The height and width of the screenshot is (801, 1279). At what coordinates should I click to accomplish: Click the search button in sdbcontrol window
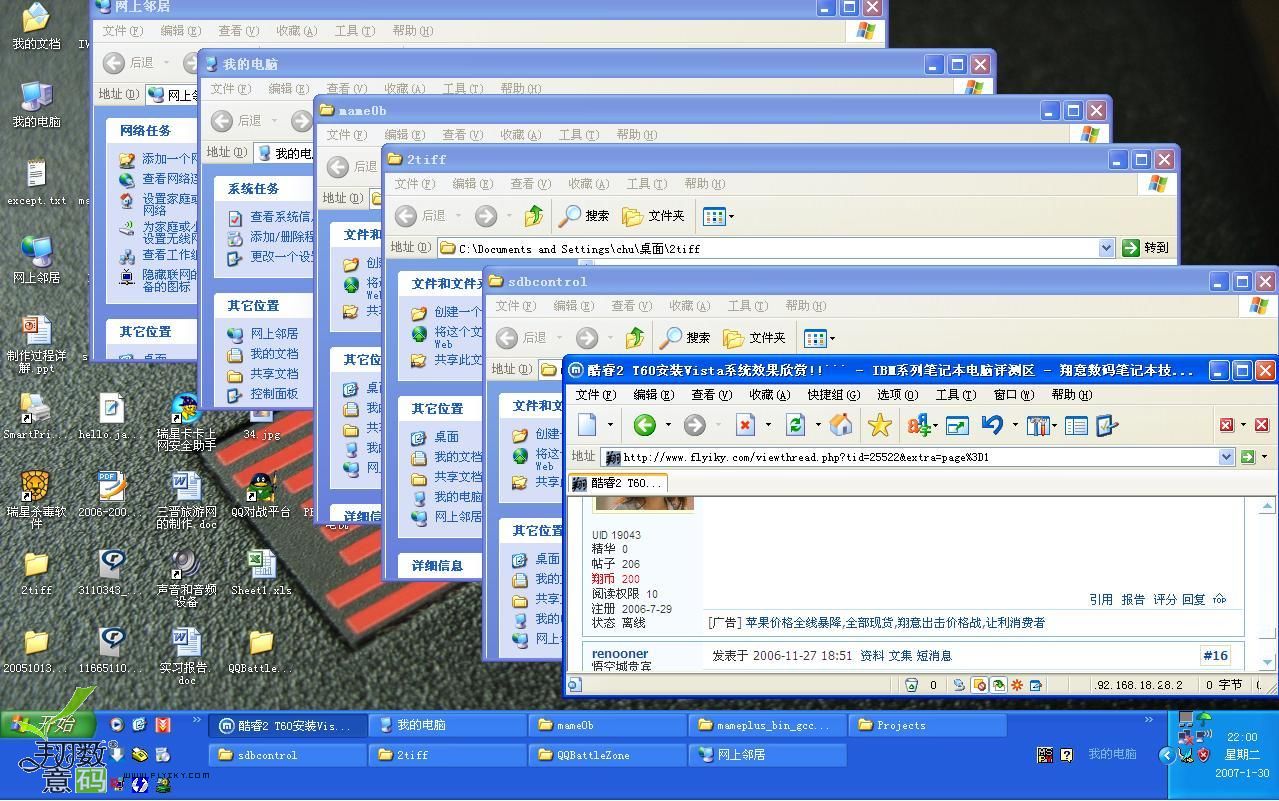point(685,337)
